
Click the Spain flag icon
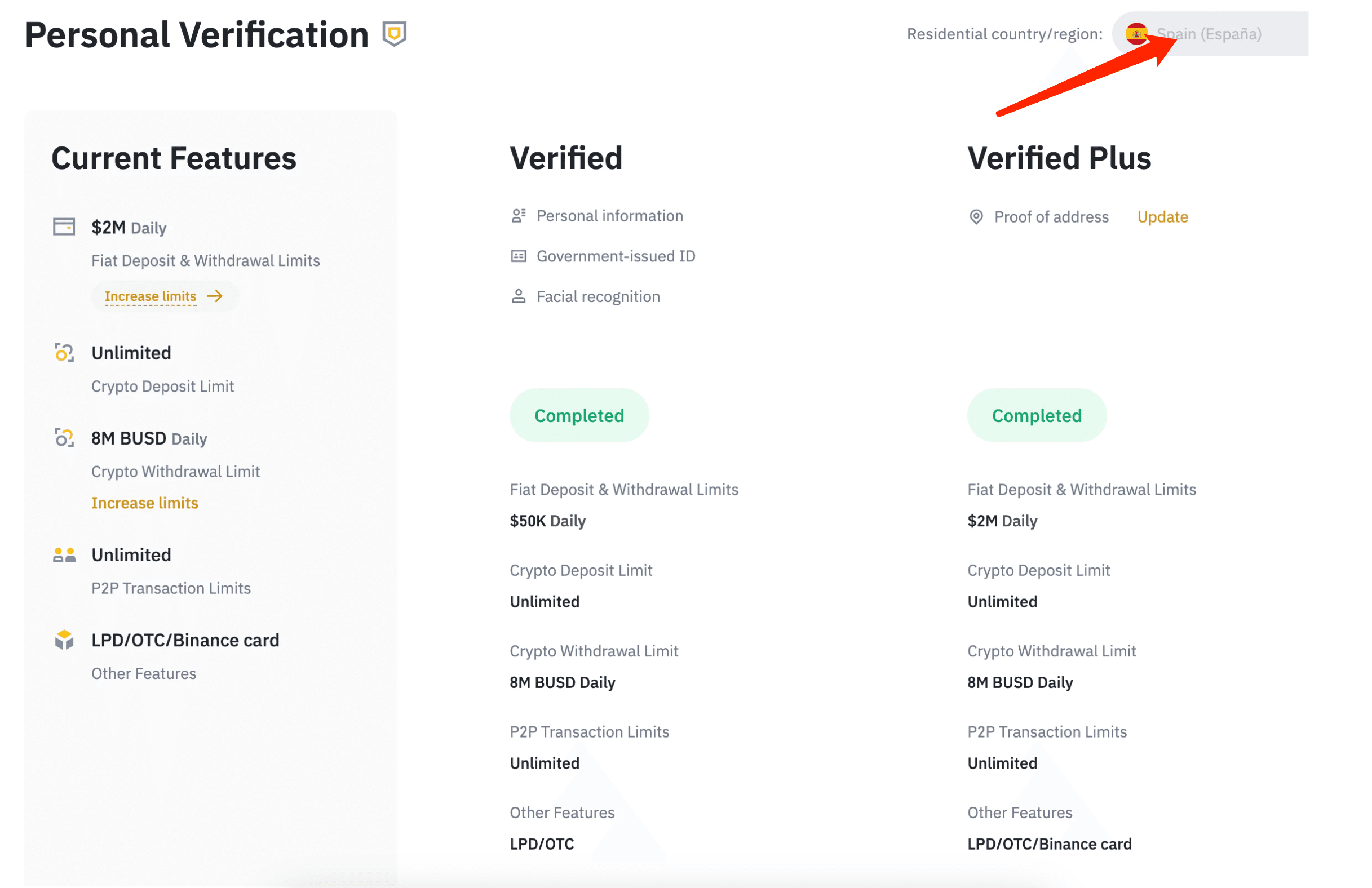(x=1136, y=34)
